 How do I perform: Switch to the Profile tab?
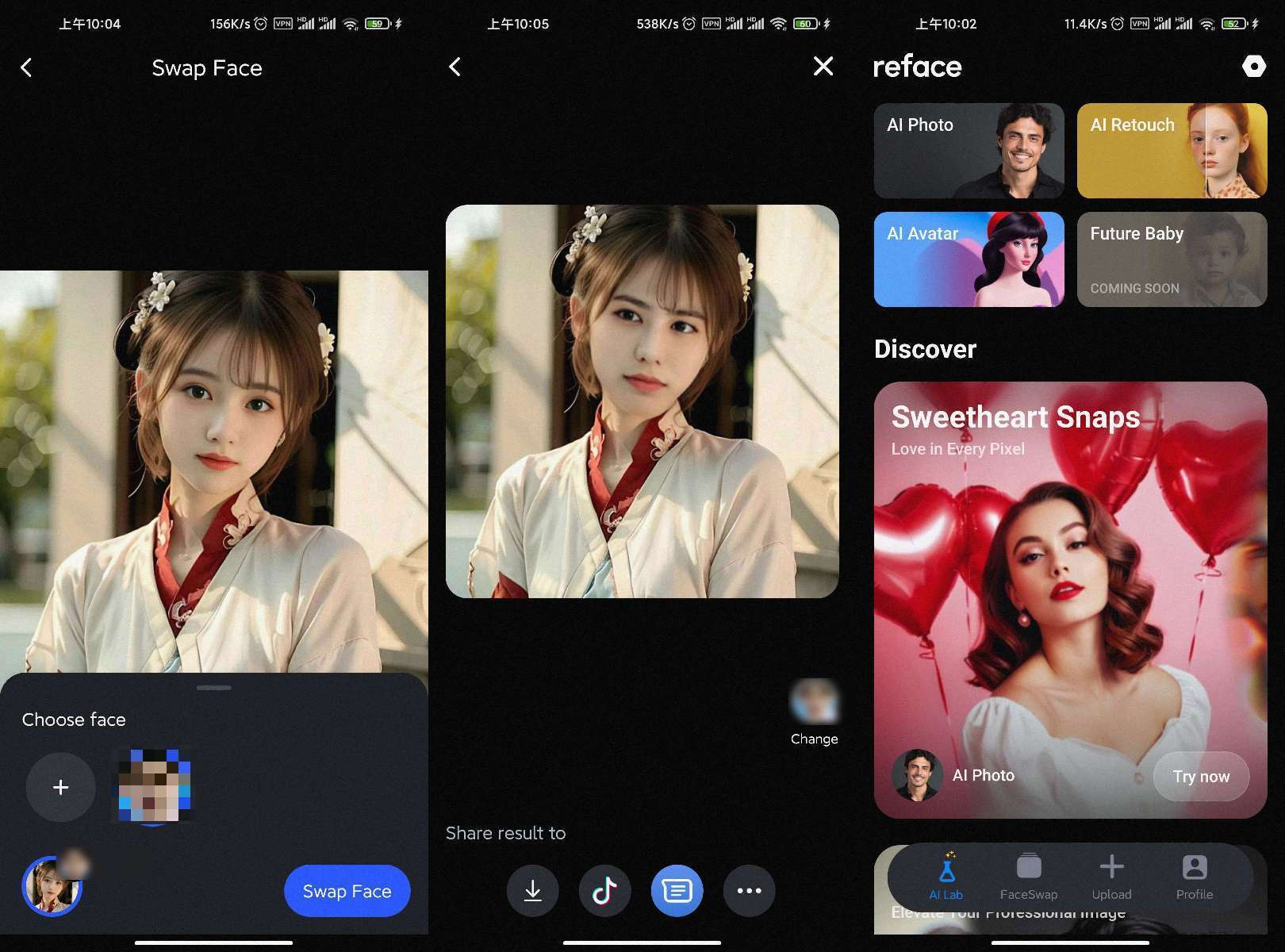click(x=1195, y=877)
